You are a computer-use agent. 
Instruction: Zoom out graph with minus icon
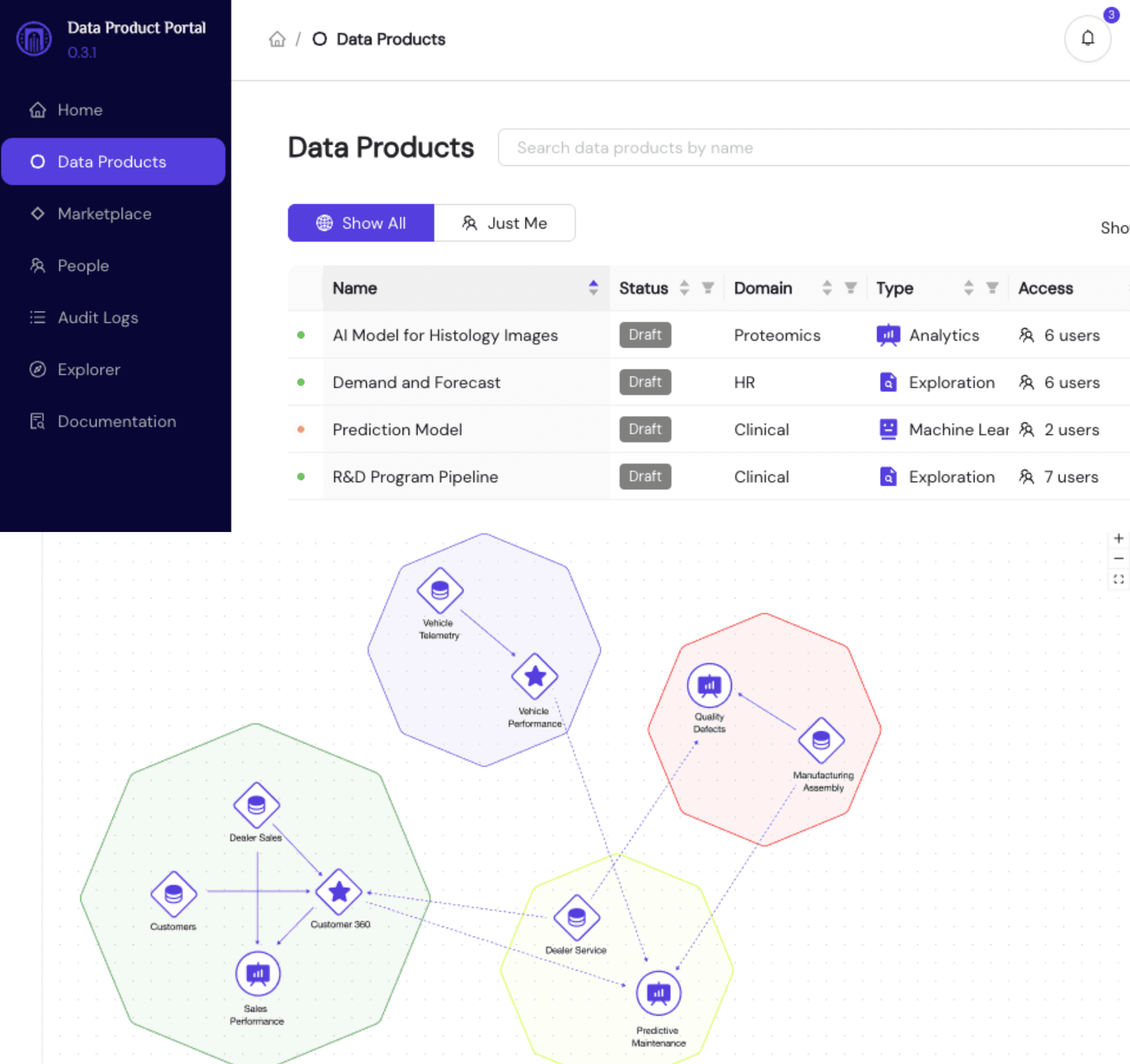tap(1118, 559)
